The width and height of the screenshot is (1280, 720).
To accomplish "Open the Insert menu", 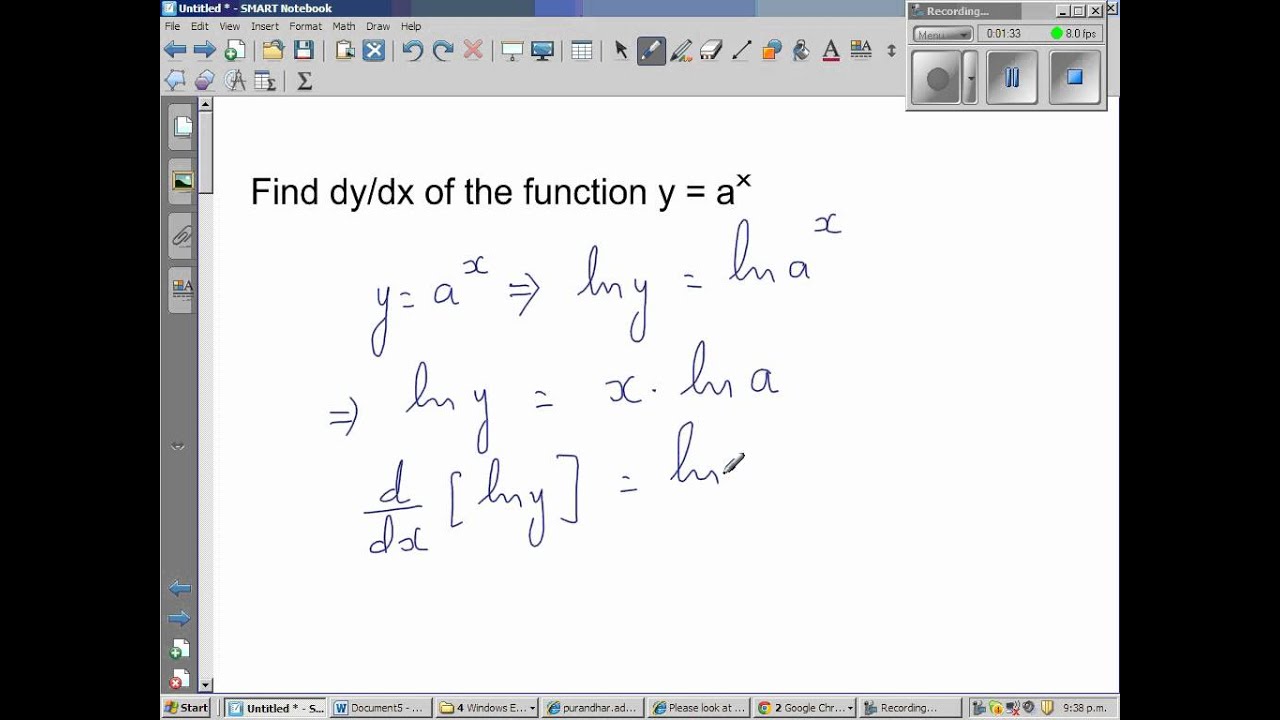I will pyautogui.click(x=265, y=26).
